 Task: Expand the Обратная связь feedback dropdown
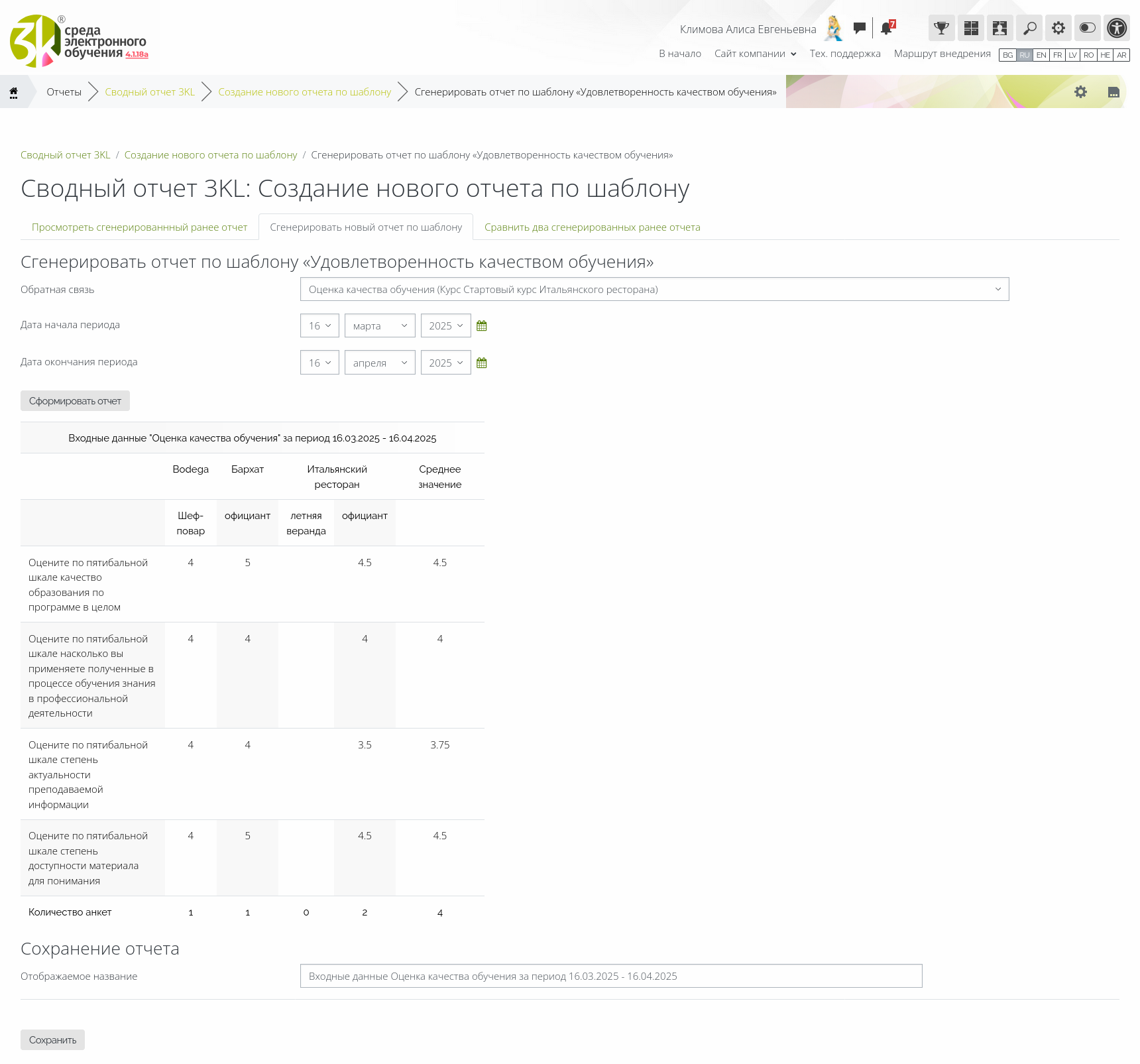(x=654, y=290)
